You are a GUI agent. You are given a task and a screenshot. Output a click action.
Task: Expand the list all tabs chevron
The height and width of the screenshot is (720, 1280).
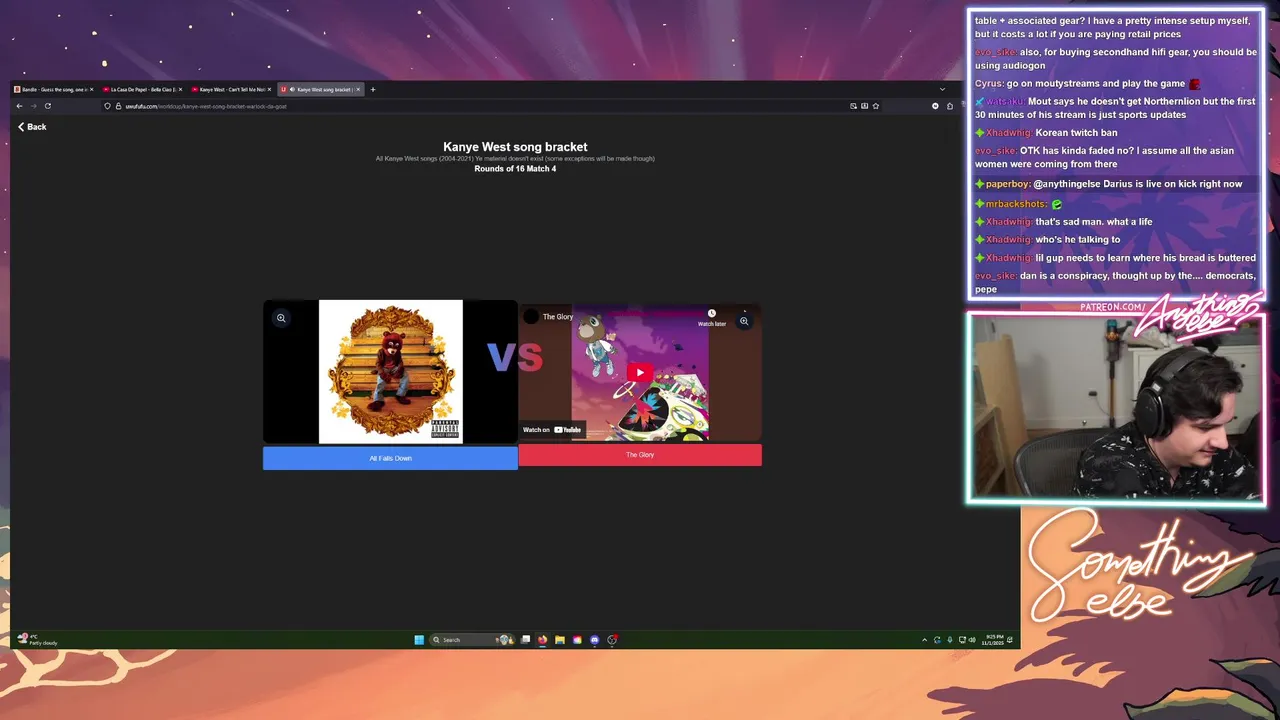pyautogui.click(x=942, y=89)
